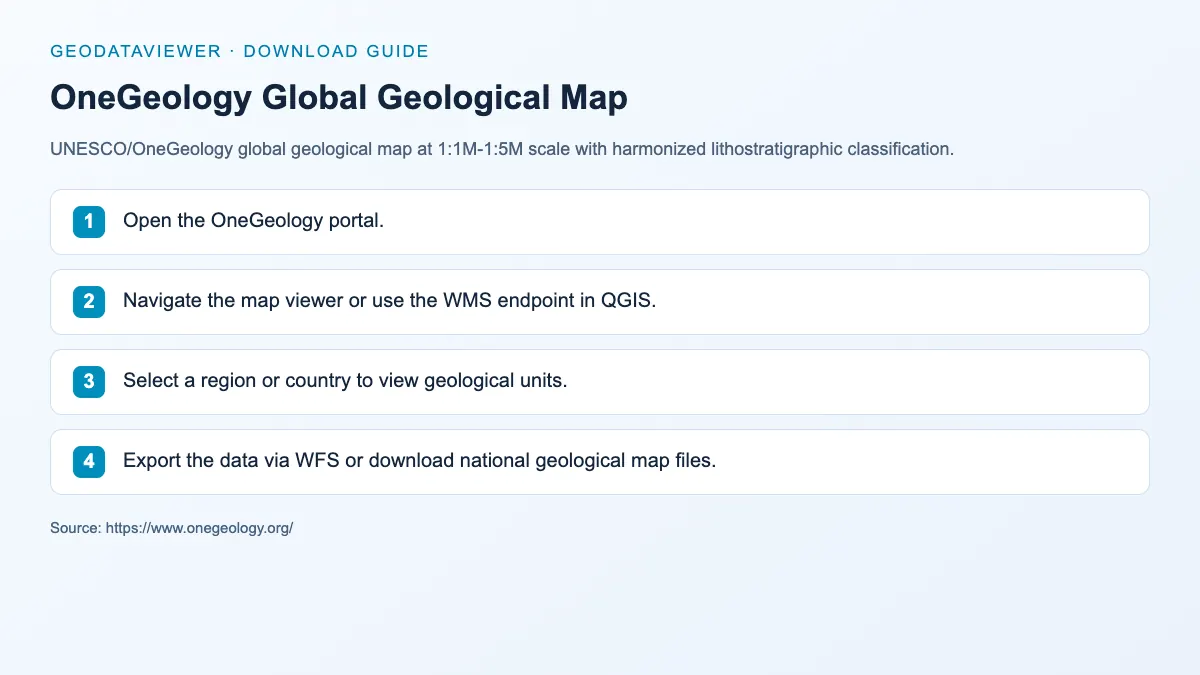Click the step 3 number badge

(x=89, y=381)
